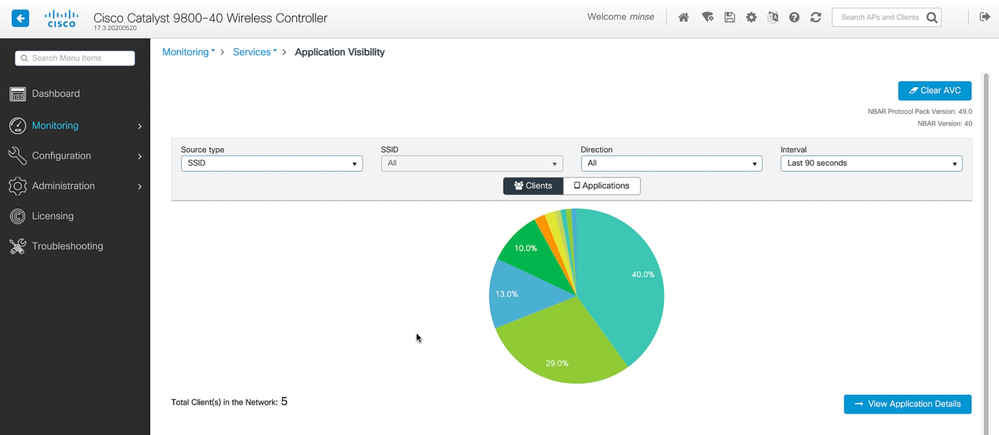Click the page vertical scrollbar
This screenshot has height=435, width=999.
[x=986, y=255]
